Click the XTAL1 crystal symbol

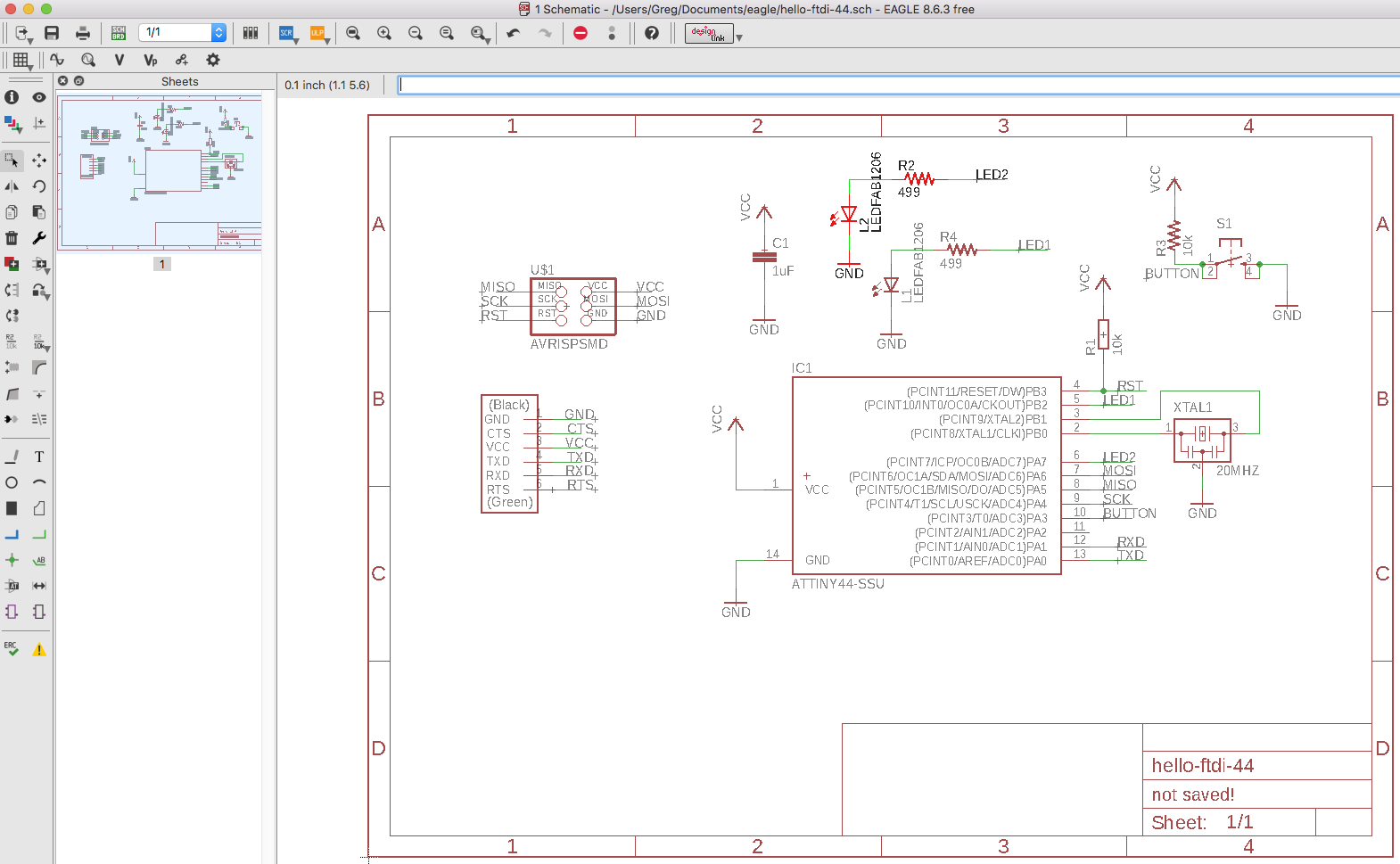click(x=1202, y=440)
